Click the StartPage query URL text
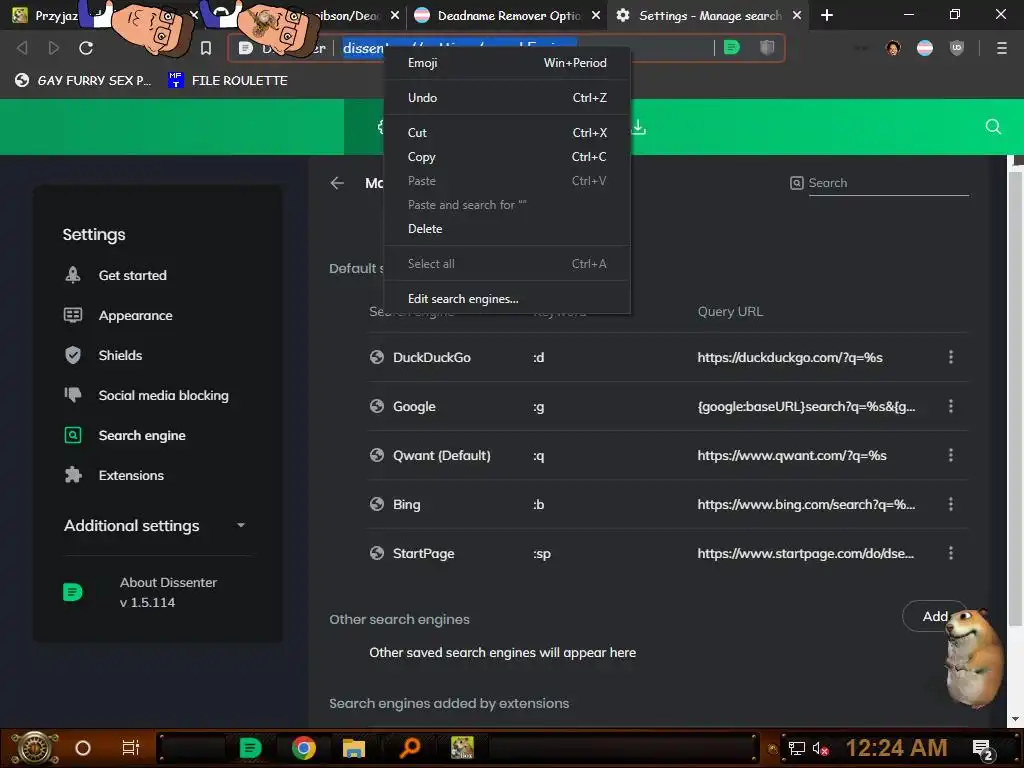 pyautogui.click(x=806, y=553)
